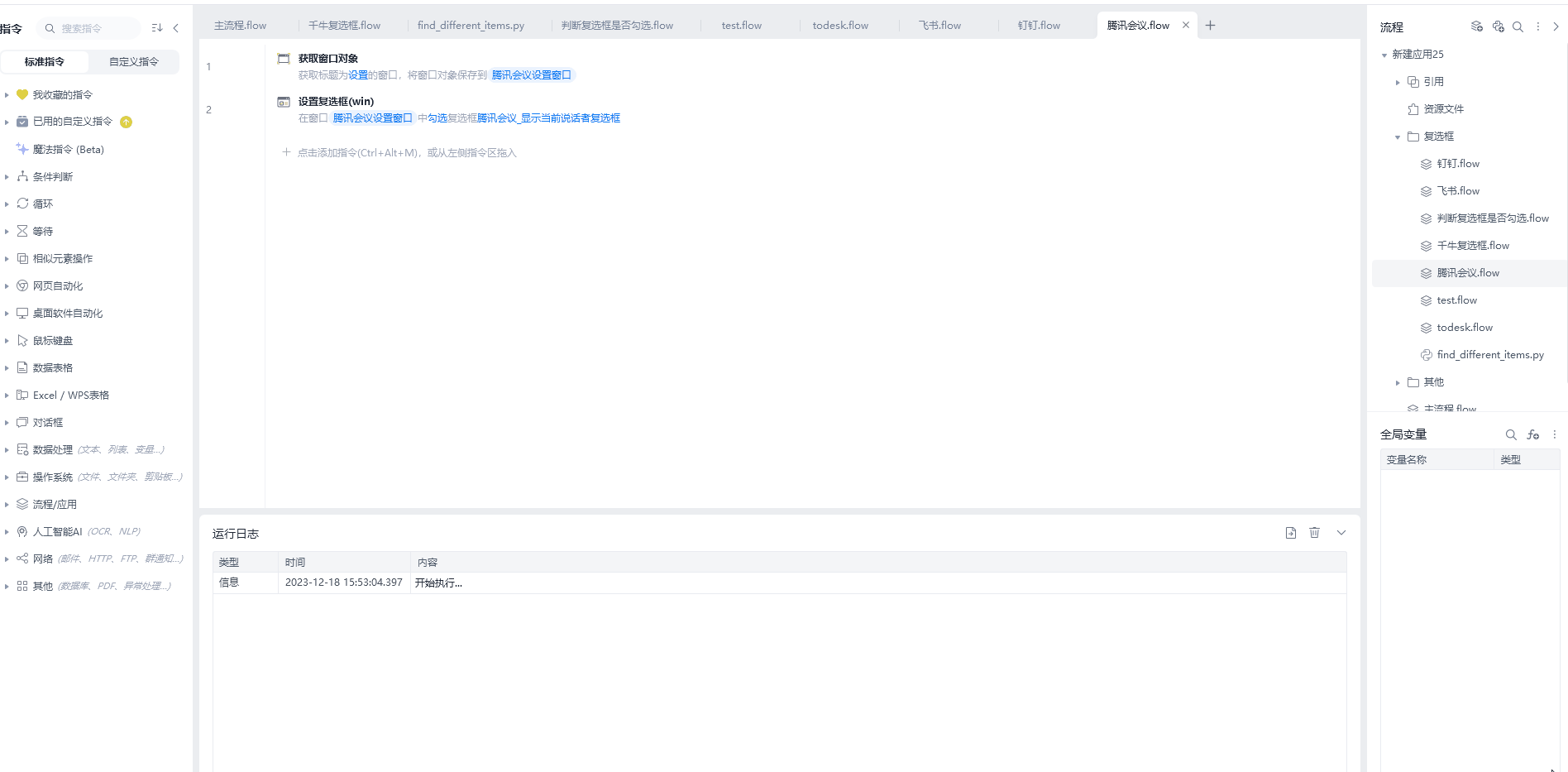This screenshot has height=772, width=1568.
Task: Collapse the 运行日志 panel with chevron
Action: click(x=1341, y=533)
